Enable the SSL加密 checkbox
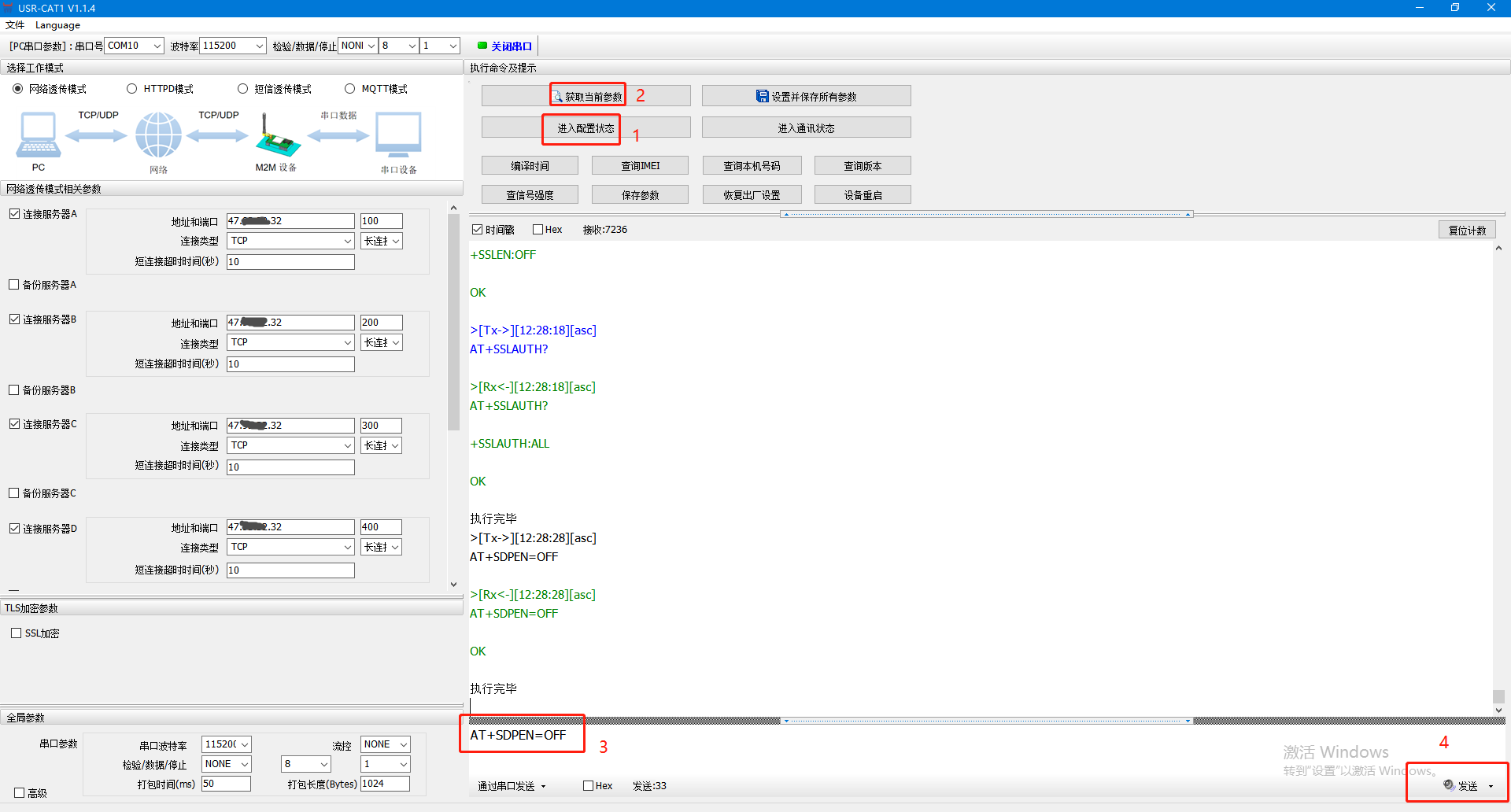The width and height of the screenshot is (1511, 812). click(x=17, y=633)
